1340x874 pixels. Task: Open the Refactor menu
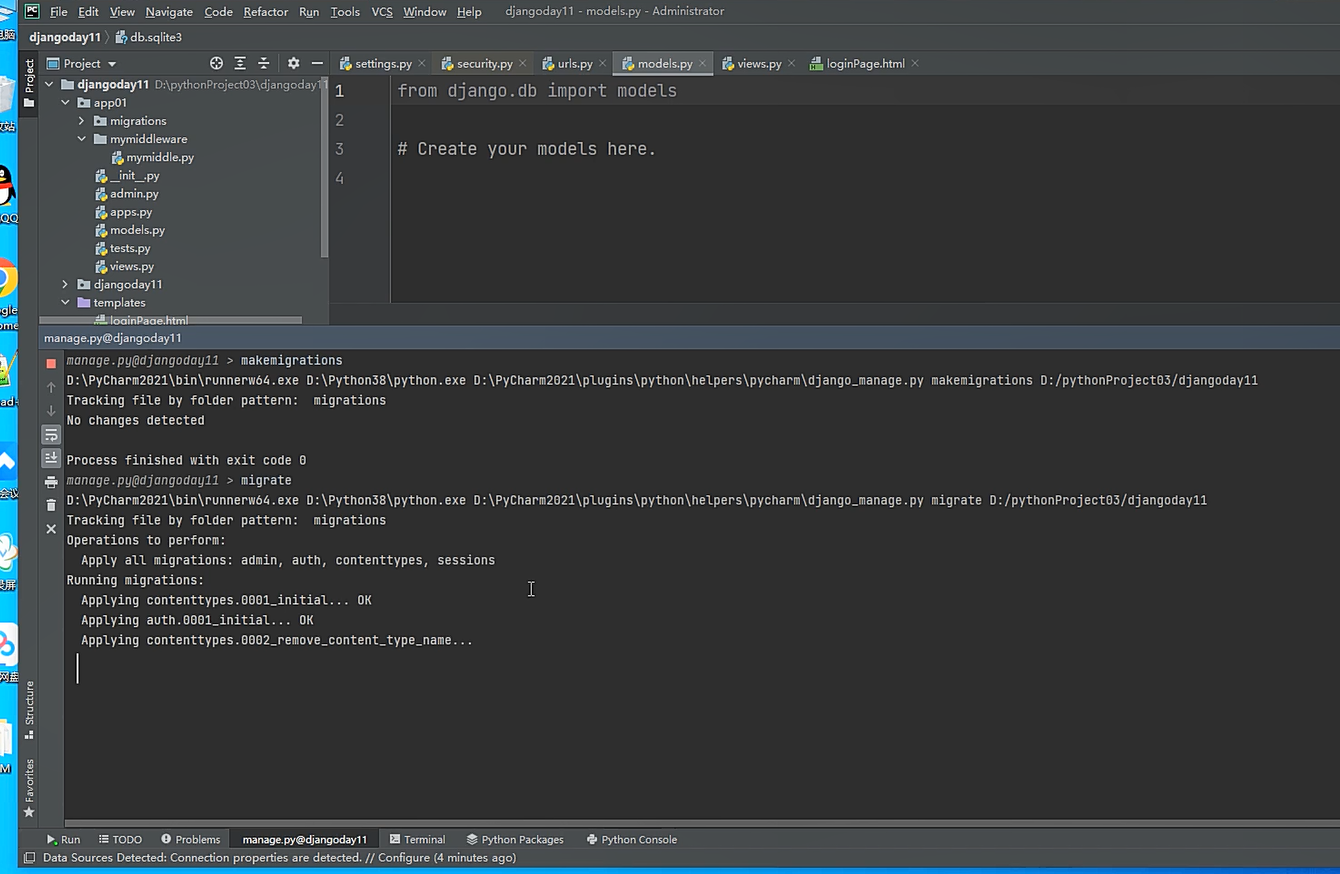point(265,12)
